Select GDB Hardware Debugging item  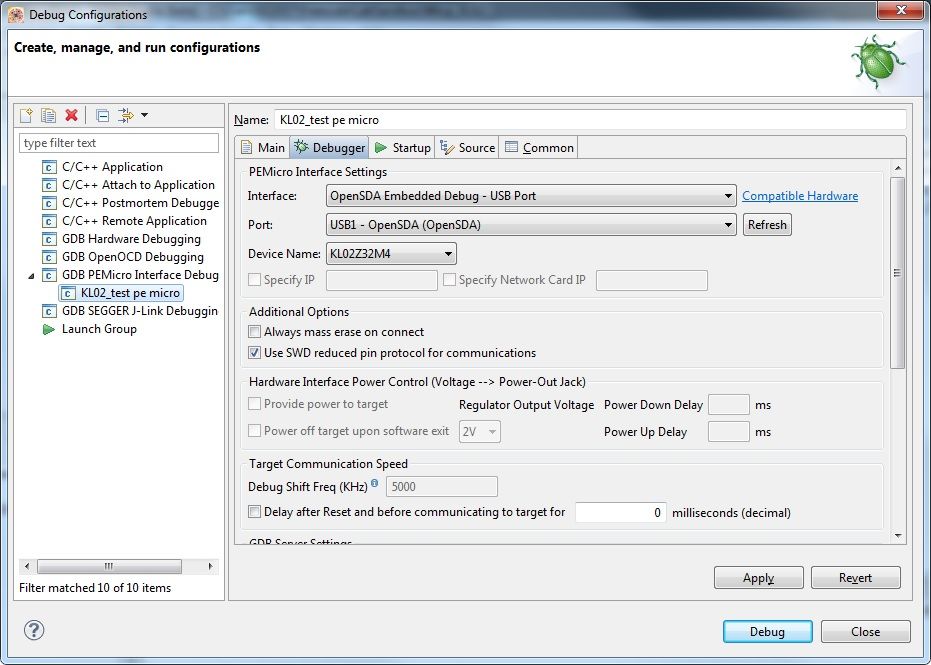(122, 239)
